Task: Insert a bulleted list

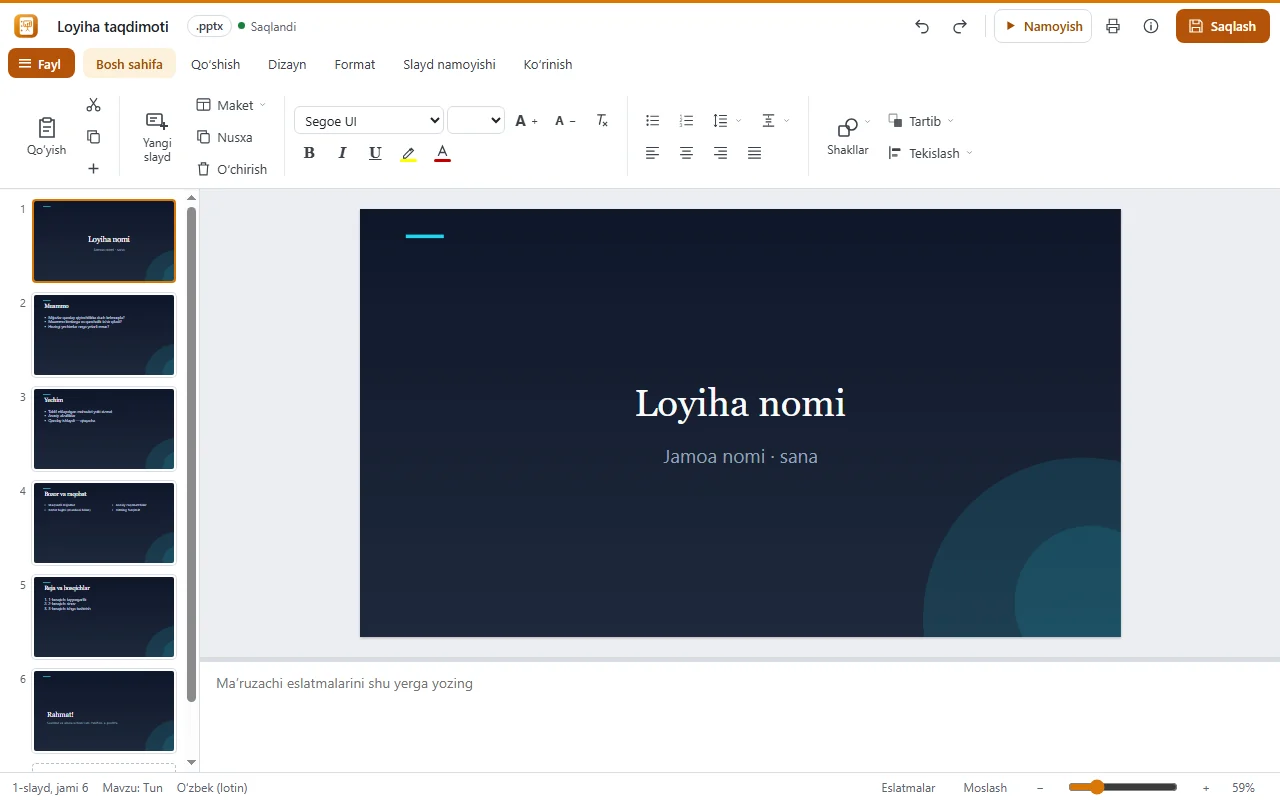Action: coord(653,121)
